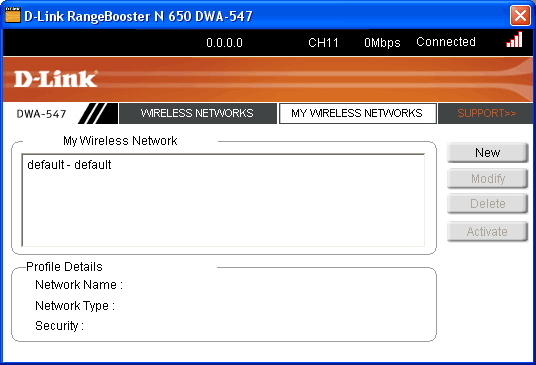Create a new profile with the New button
536x365 pixels.
tap(487, 152)
